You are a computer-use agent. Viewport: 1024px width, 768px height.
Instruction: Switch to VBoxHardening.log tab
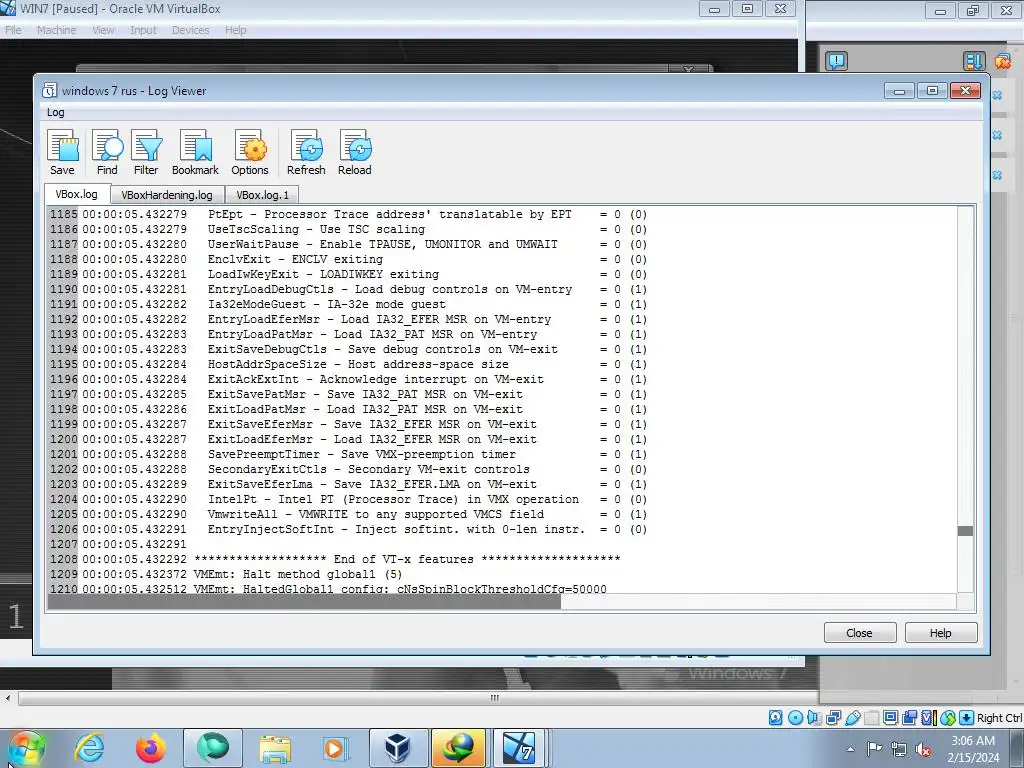tap(167, 195)
